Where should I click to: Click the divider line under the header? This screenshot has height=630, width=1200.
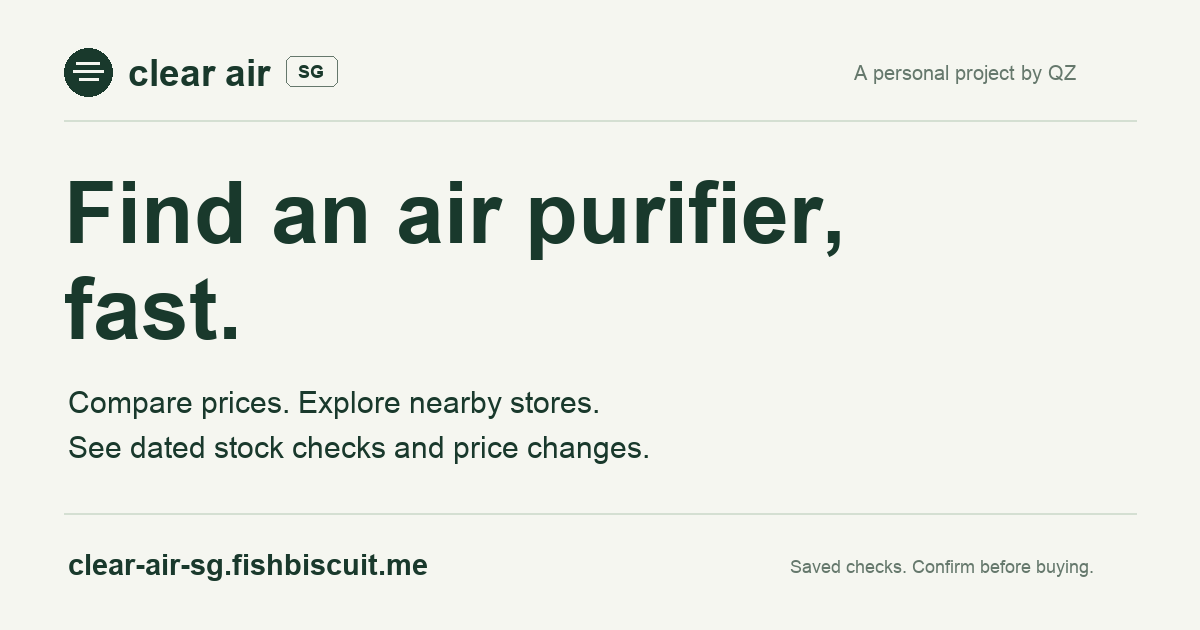tap(600, 121)
